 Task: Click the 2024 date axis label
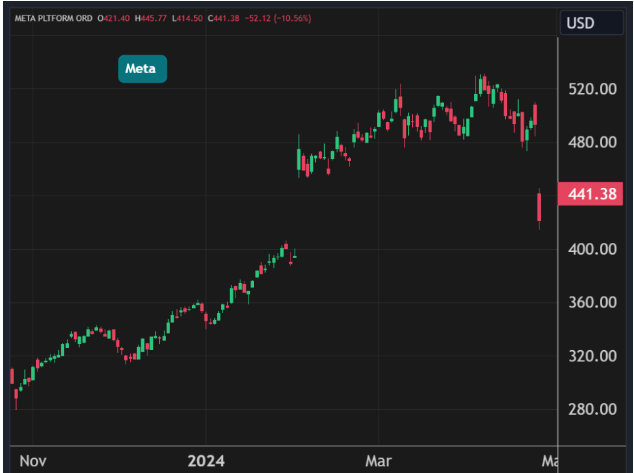[206, 461]
